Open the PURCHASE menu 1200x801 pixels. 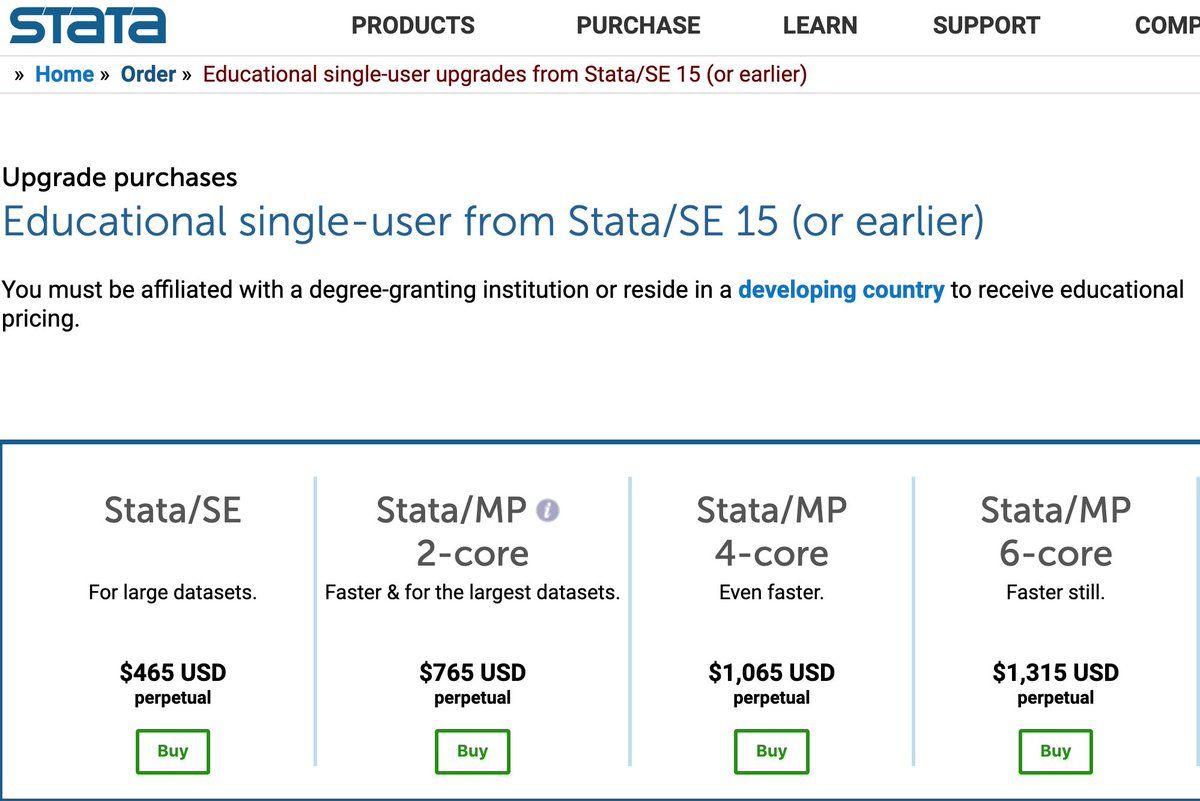tap(638, 26)
